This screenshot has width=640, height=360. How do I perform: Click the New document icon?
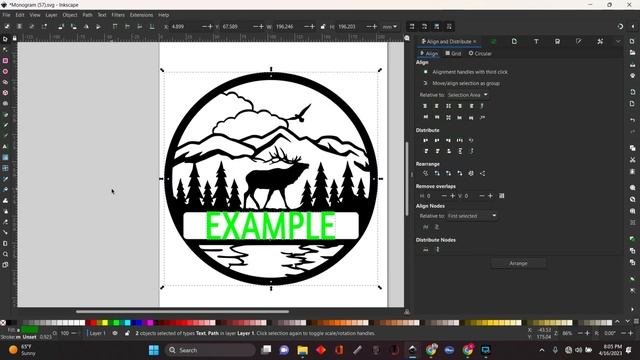632,41
